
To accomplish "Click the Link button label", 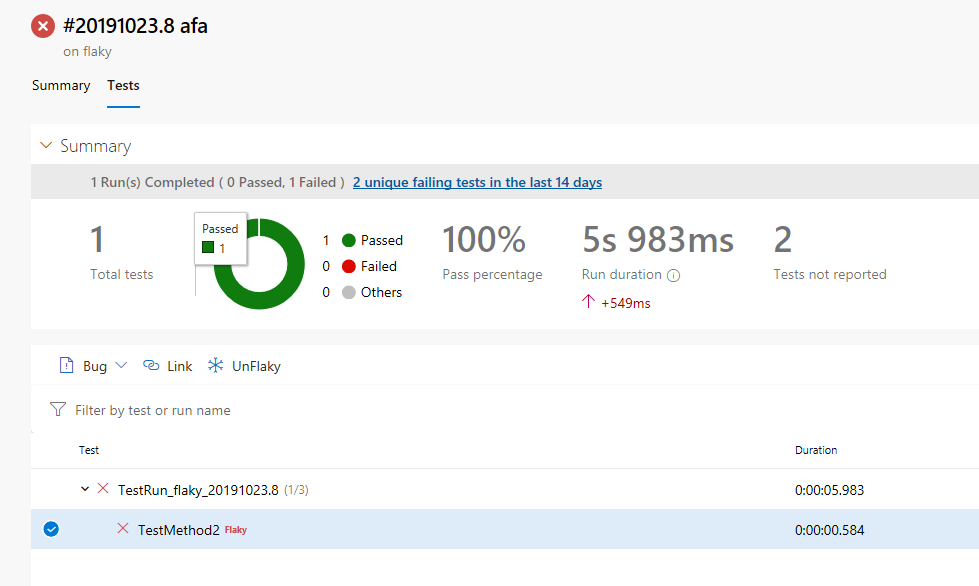I will click(180, 366).
